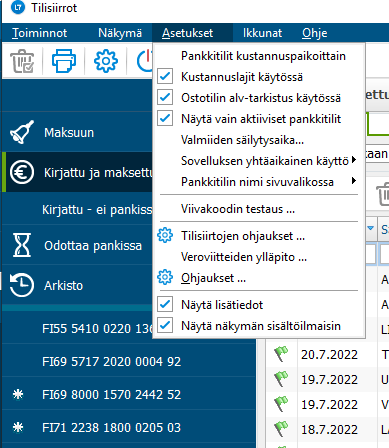The image size is (389, 448).
Task: Click green flag in 20.7.2022 row
Action: [x=281, y=354]
